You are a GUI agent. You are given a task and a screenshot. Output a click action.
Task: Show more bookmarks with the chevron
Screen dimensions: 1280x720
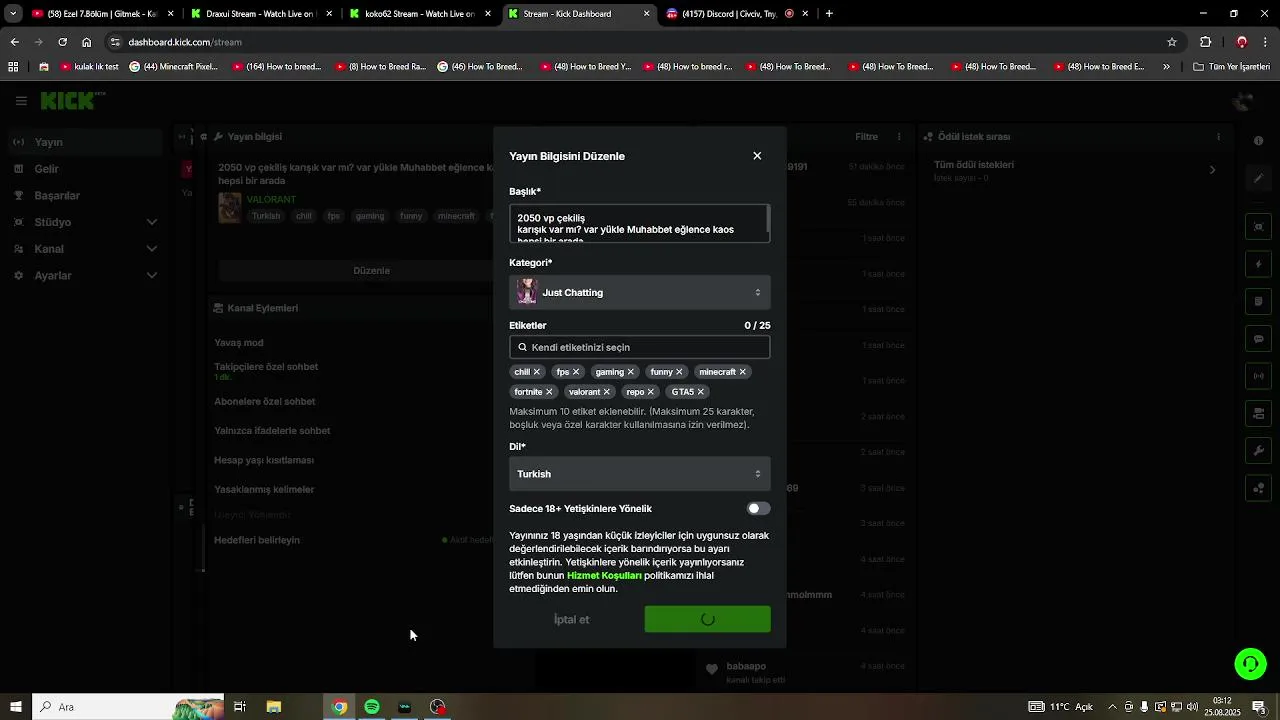[x=1166, y=67]
